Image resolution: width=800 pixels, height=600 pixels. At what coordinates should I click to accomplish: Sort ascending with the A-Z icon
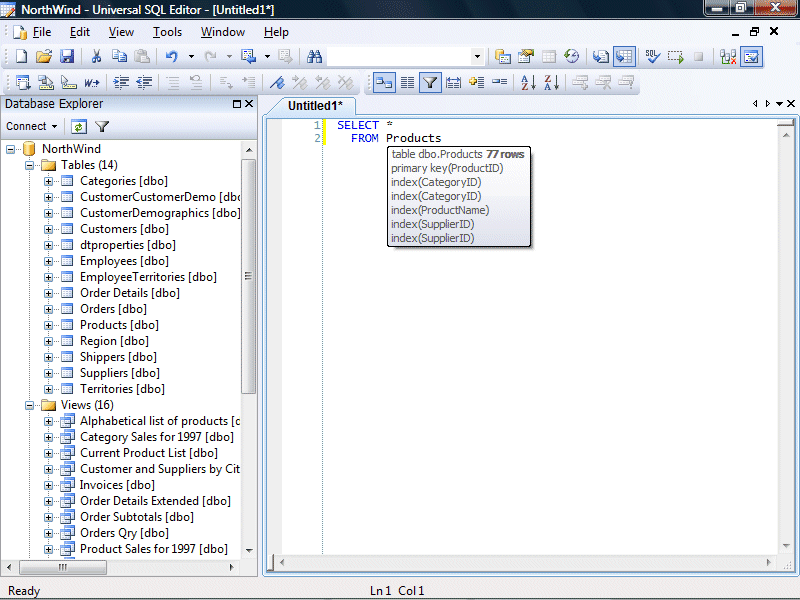coord(527,83)
